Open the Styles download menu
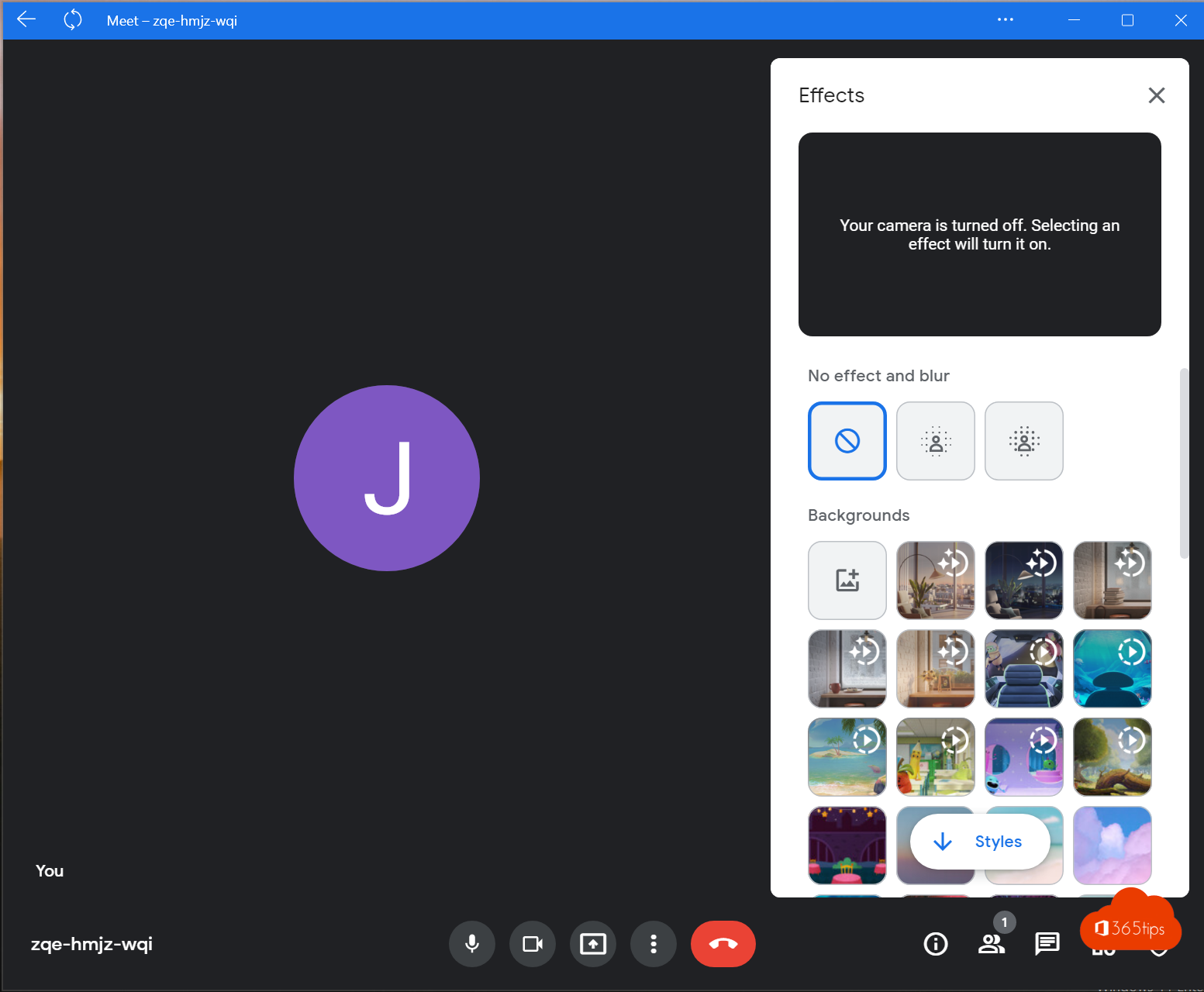 point(979,842)
